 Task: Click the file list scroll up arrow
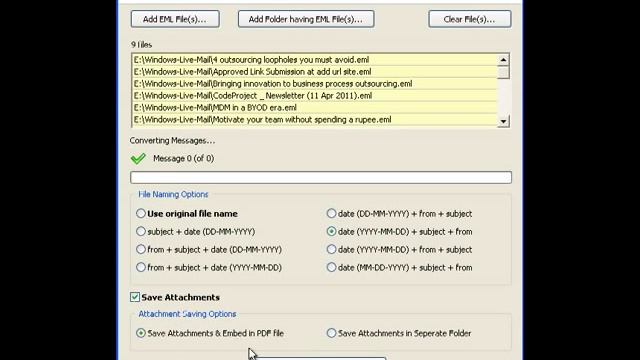[503, 60]
